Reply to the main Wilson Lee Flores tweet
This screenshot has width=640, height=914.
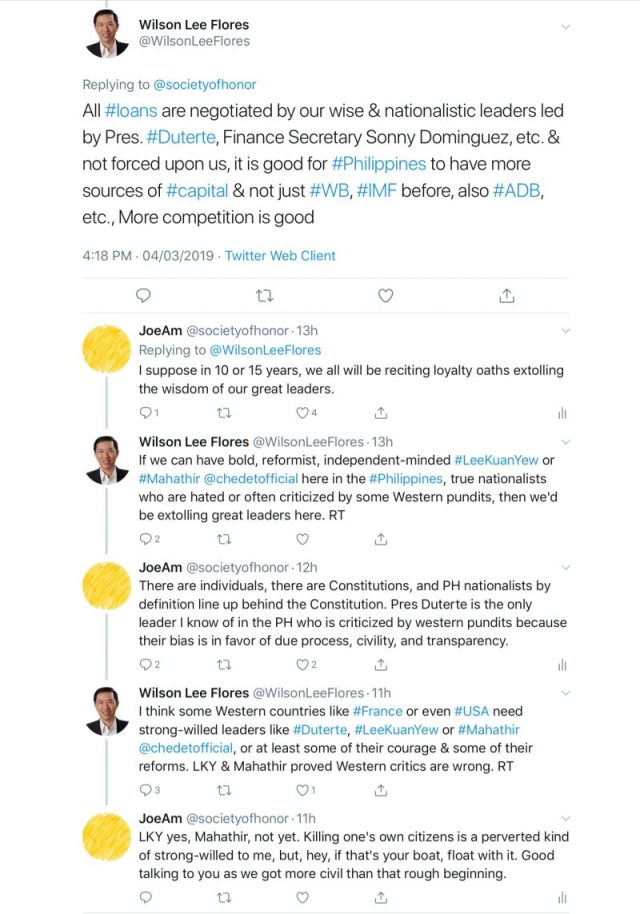point(144,295)
